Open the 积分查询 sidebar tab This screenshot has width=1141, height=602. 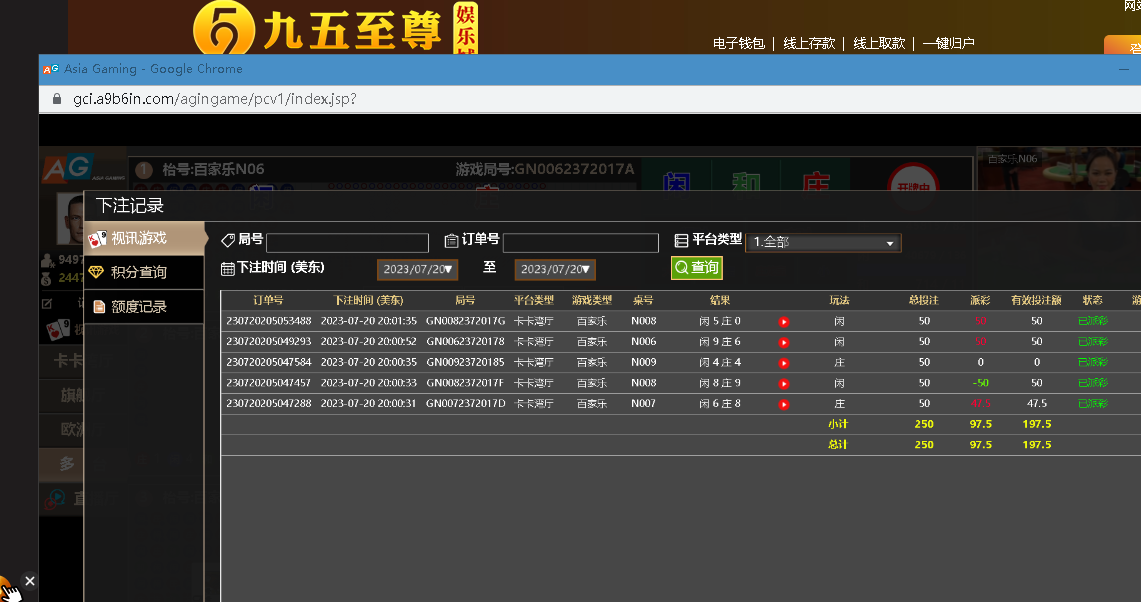click(x=144, y=272)
